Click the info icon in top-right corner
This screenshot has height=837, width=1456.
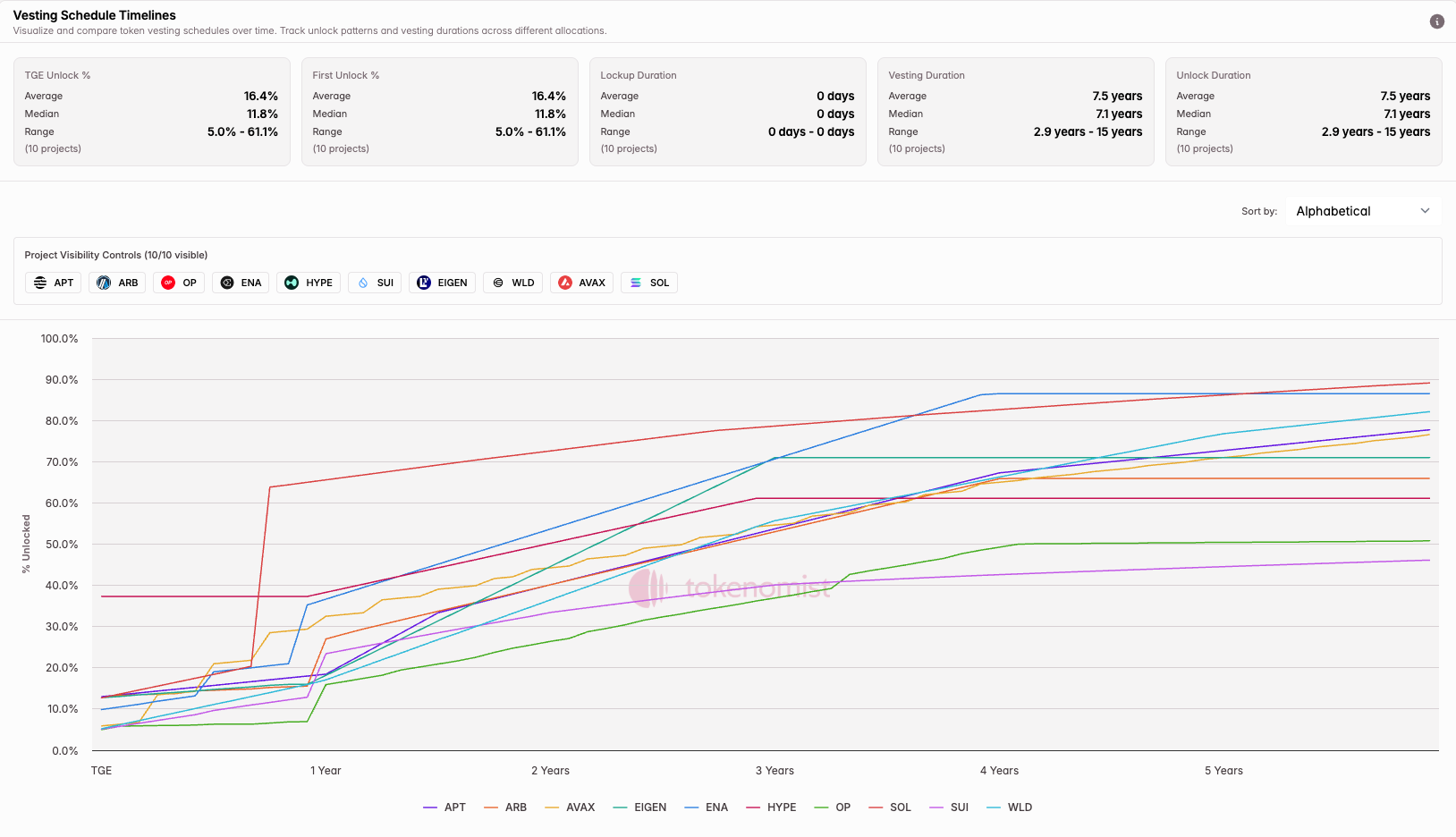[1436, 21]
